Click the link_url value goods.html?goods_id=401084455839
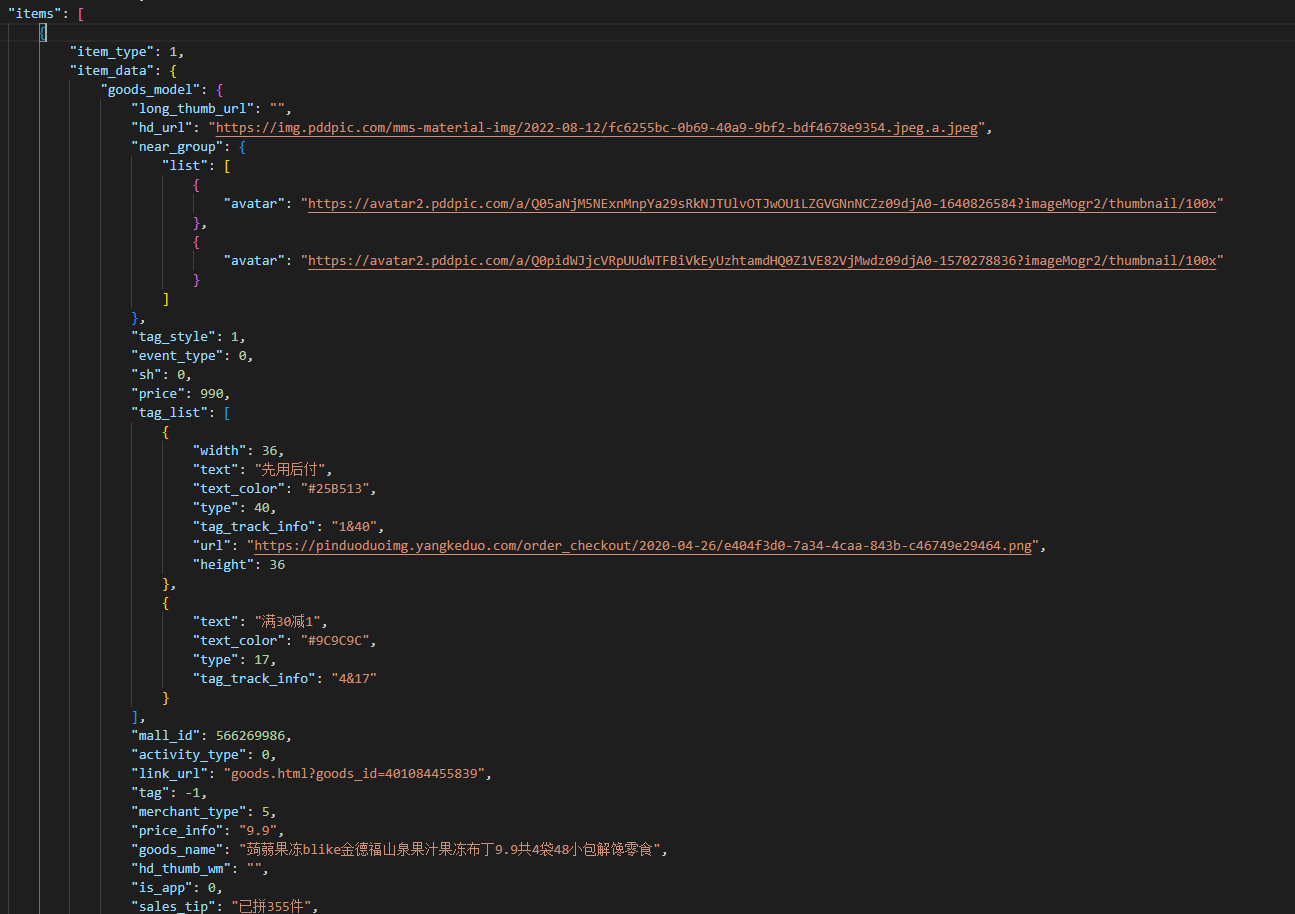Screen dimensions: 1295x914 click(354, 774)
